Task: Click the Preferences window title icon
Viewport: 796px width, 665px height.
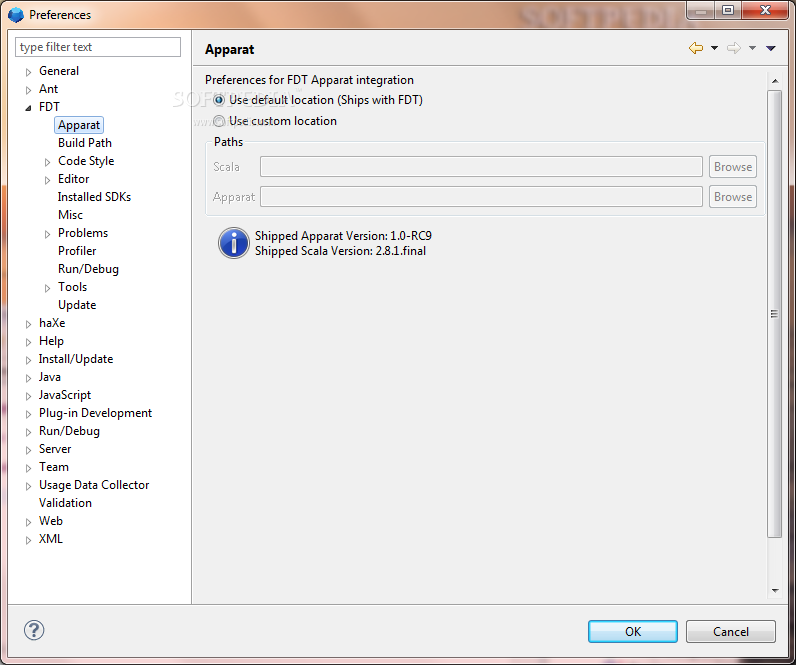Action: [x=16, y=15]
